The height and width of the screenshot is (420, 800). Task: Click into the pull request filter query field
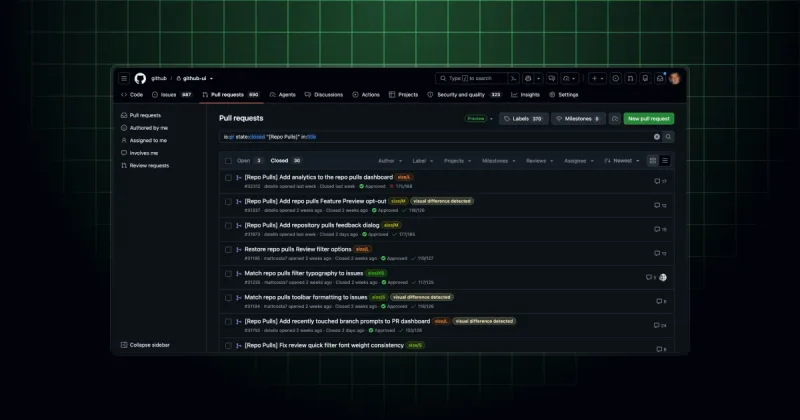[436, 137]
